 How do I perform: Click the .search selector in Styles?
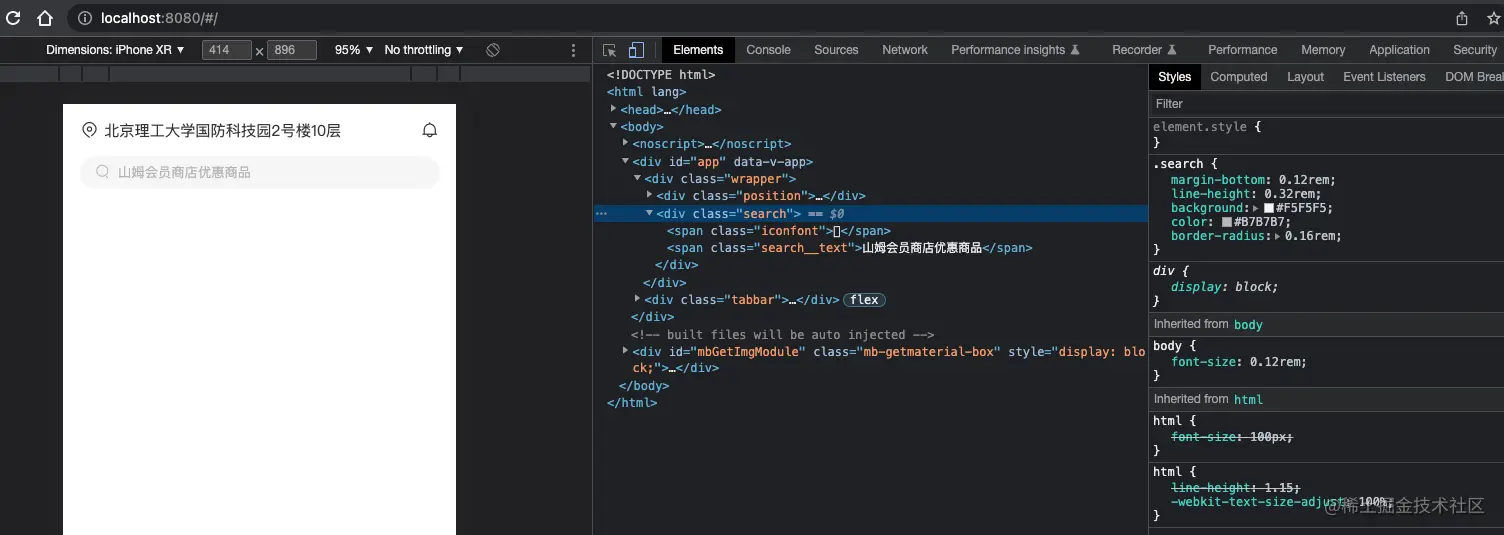(x=1179, y=164)
